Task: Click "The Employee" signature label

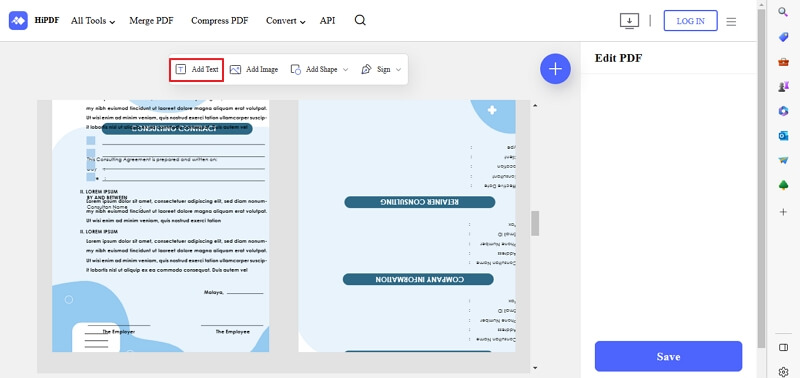Action: (232, 332)
